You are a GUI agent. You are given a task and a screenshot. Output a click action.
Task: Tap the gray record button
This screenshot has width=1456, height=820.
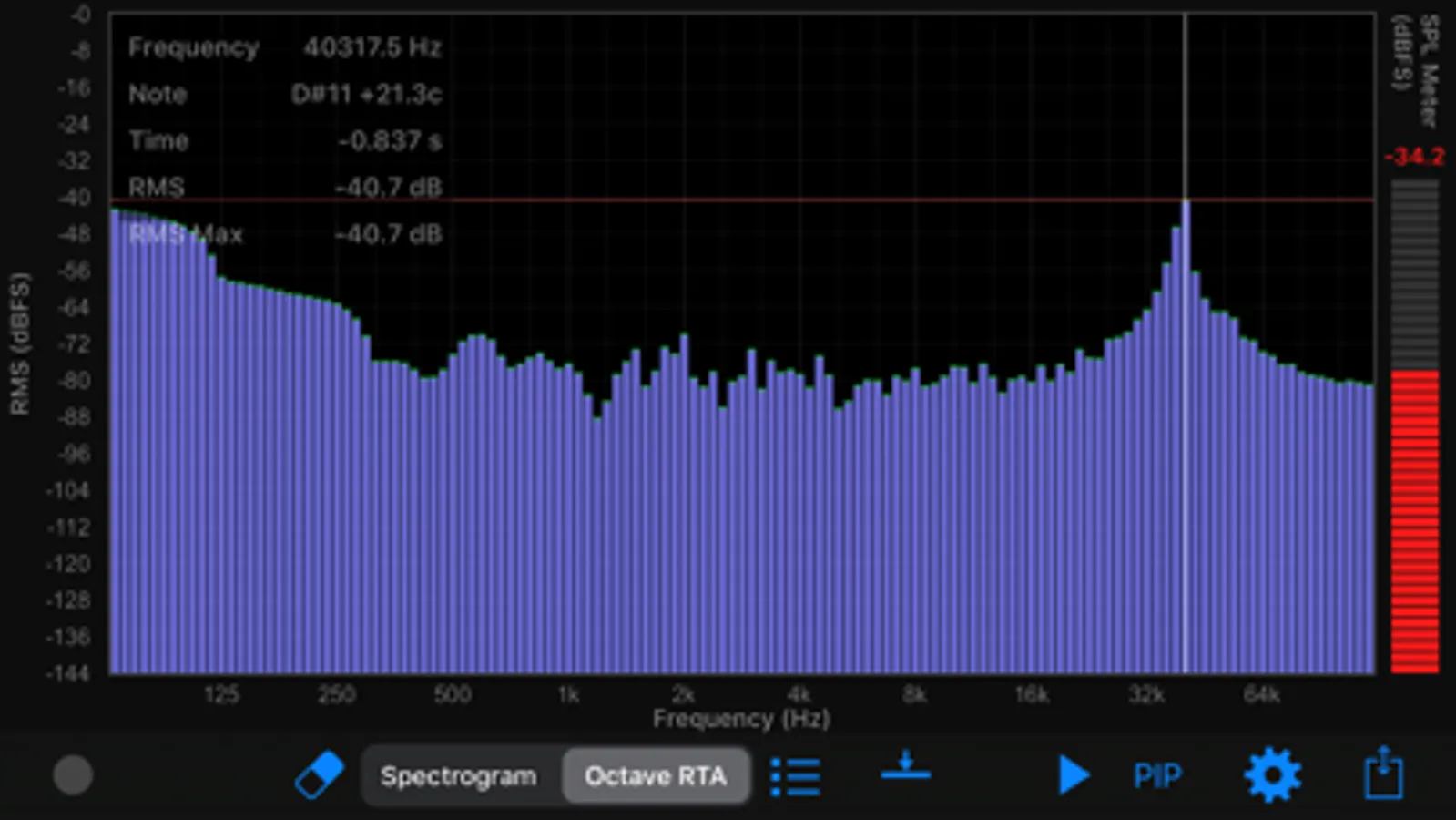pos(73,775)
